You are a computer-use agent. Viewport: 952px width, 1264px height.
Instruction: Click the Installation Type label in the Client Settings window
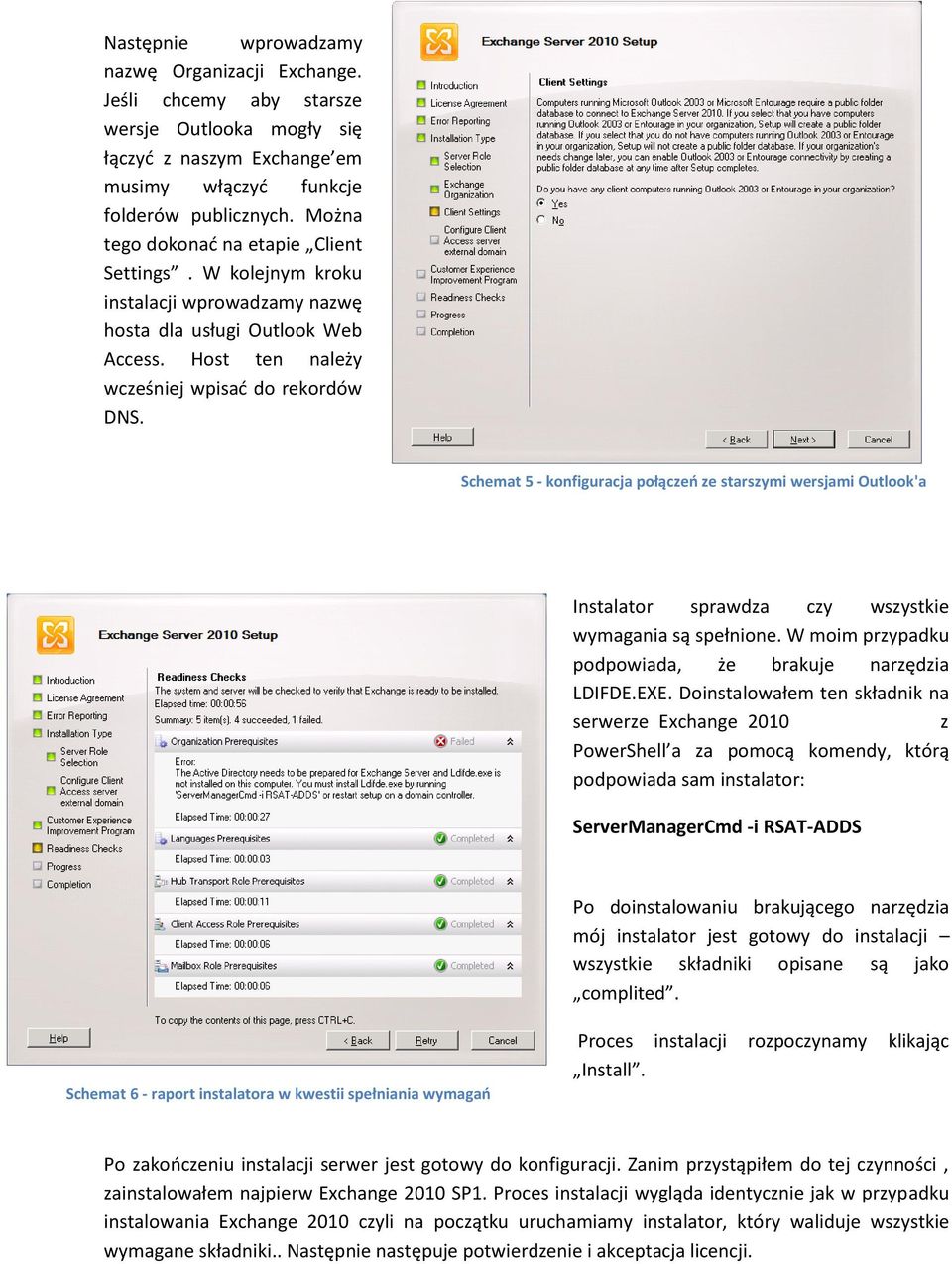point(462,139)
